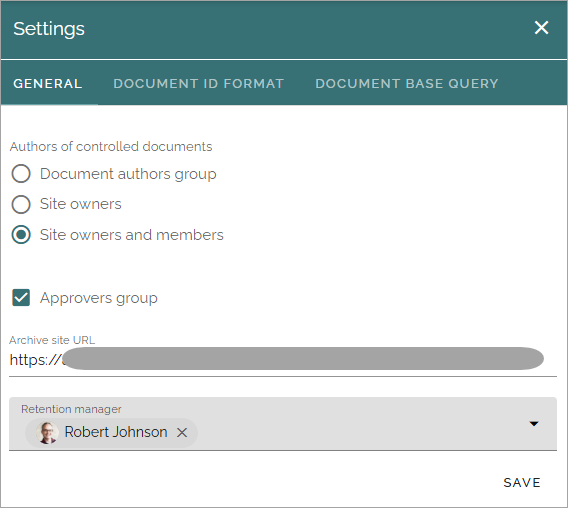Click the Settings dialog title
This screenshot has height=508, width=568.
point(49,29)
